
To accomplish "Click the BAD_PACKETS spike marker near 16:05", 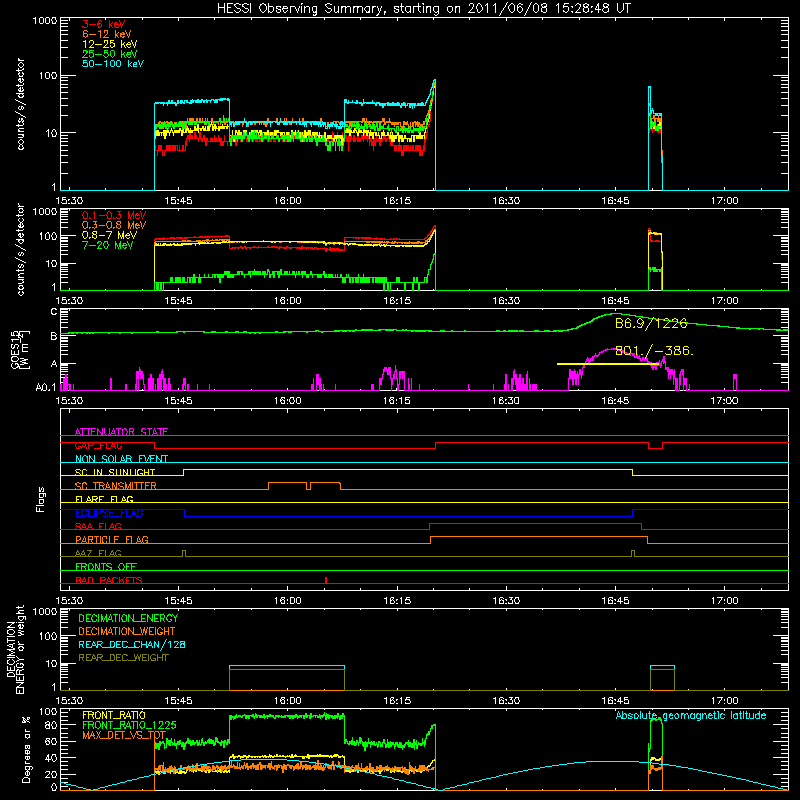I will click(326, 580).
